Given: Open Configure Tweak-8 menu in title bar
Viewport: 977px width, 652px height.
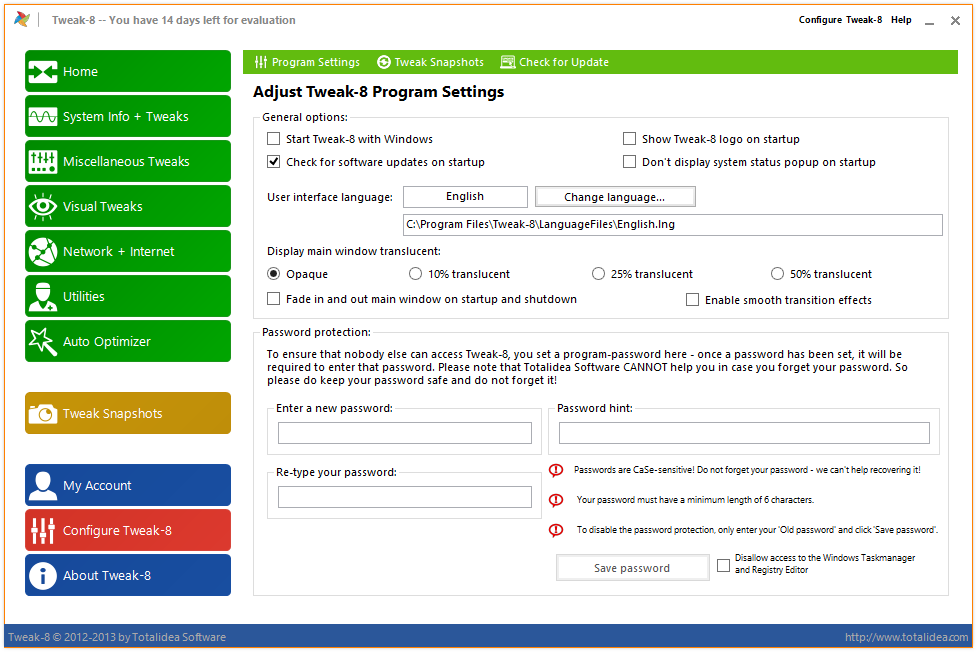Looking at the screenshot, I should point(840,20).
